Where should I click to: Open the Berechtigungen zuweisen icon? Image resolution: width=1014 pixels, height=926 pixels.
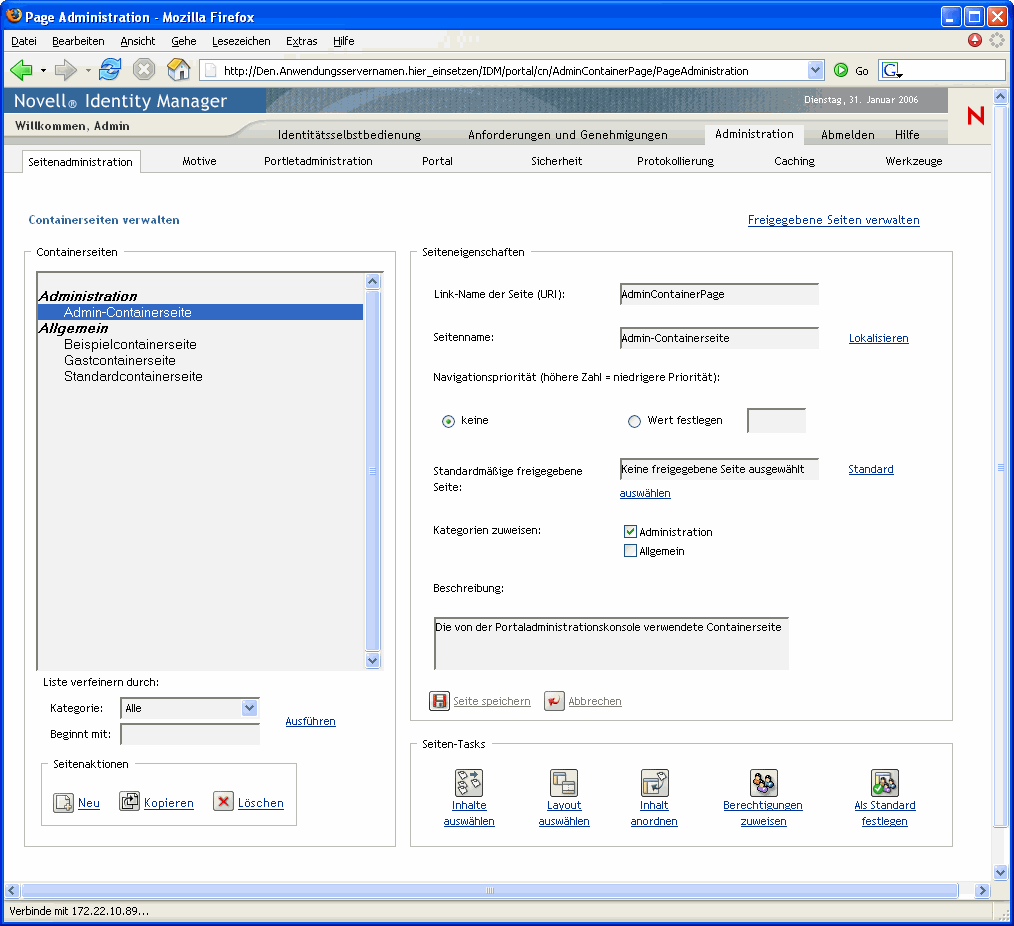point(763,782)
